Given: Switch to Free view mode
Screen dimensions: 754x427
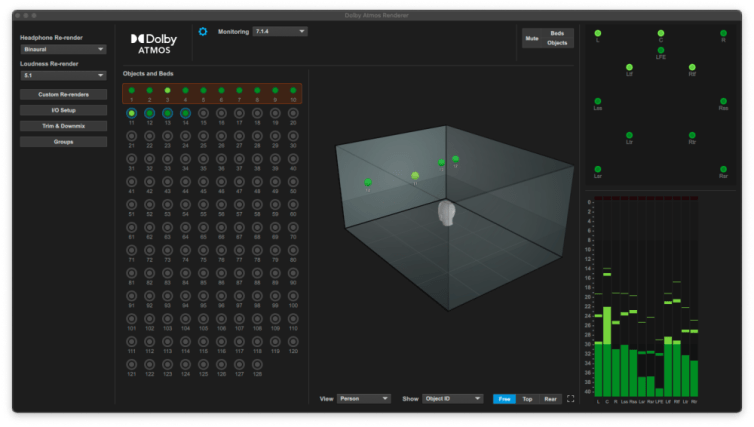Looking at the screenshot, I should click(505, 399).
